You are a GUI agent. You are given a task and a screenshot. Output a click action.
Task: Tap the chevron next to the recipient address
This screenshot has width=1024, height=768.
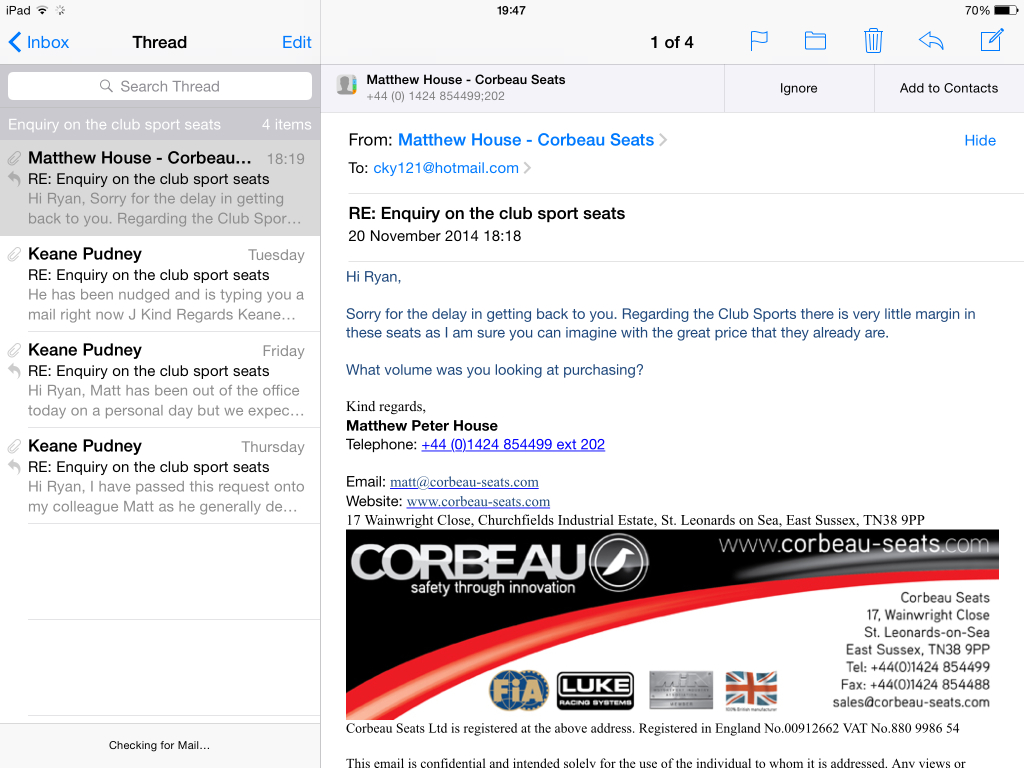(527, 168)
